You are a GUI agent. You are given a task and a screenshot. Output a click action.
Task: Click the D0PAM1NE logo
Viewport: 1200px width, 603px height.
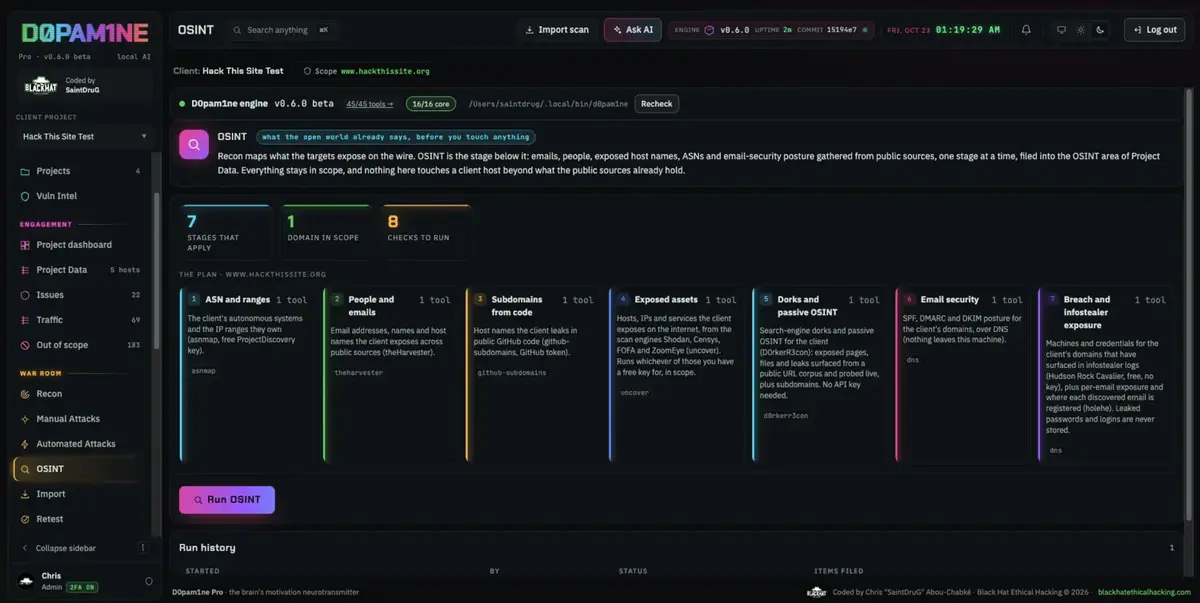click(x=84, y=32)
